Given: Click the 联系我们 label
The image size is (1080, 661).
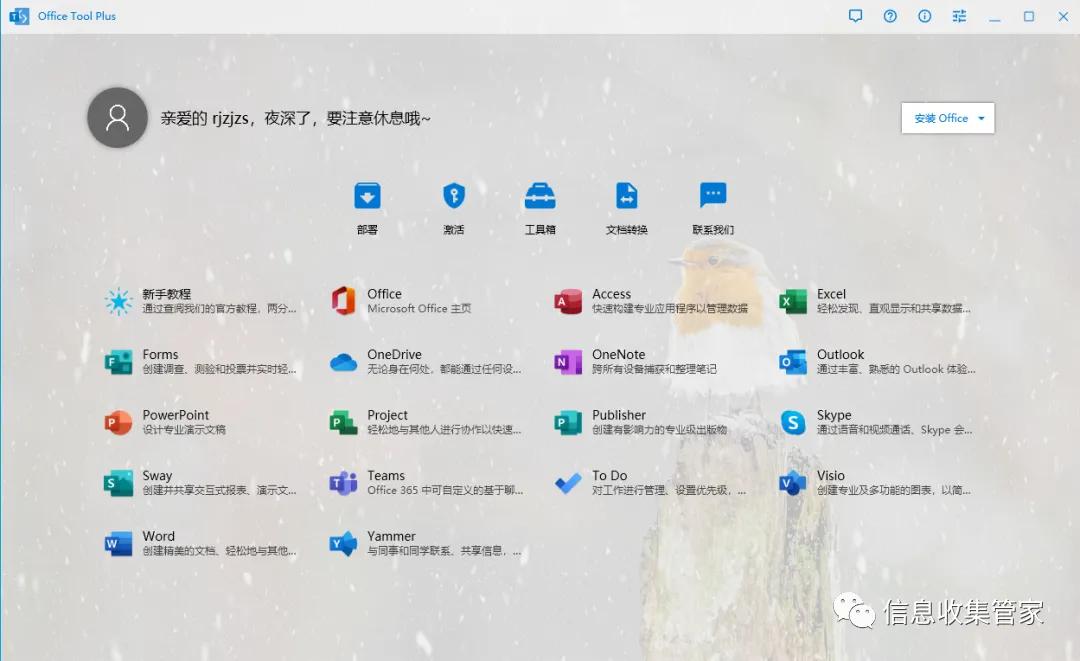Looking at the screenshot, I should tap(713, 229).
